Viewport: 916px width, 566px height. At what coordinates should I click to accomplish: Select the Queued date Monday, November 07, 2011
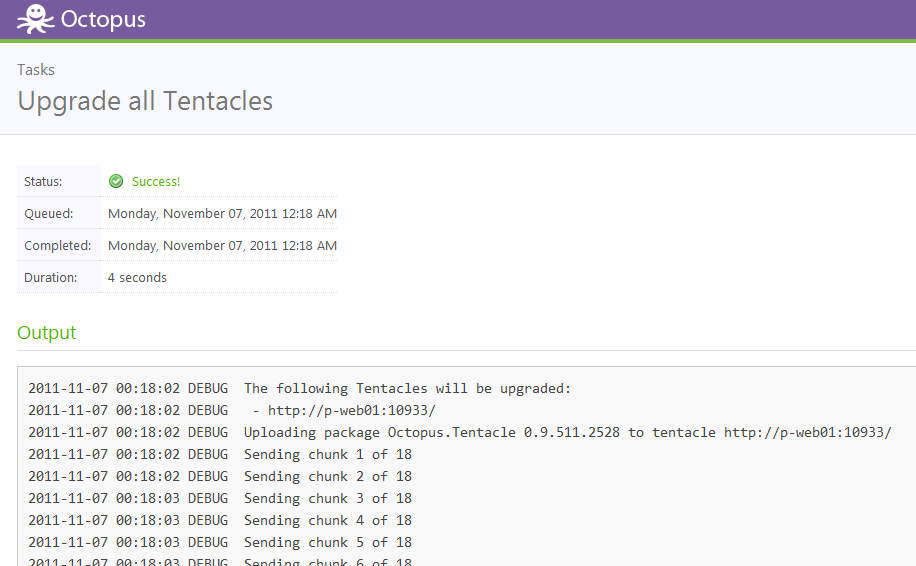pyautogui.click(x=222, y=214)
